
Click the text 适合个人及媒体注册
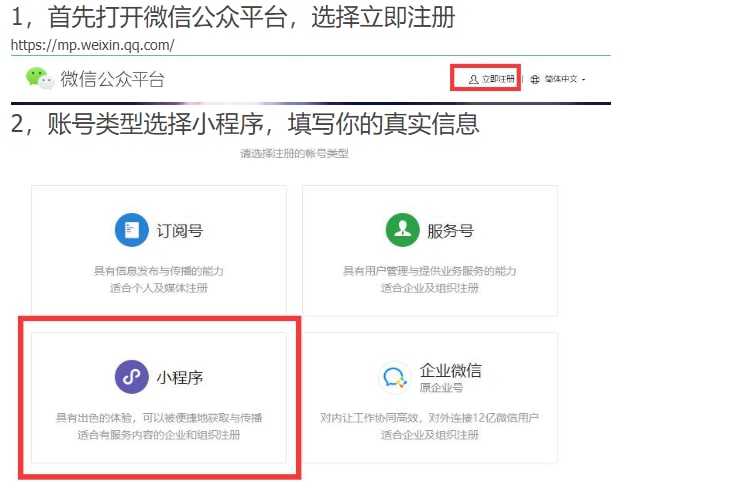point(159,288)
